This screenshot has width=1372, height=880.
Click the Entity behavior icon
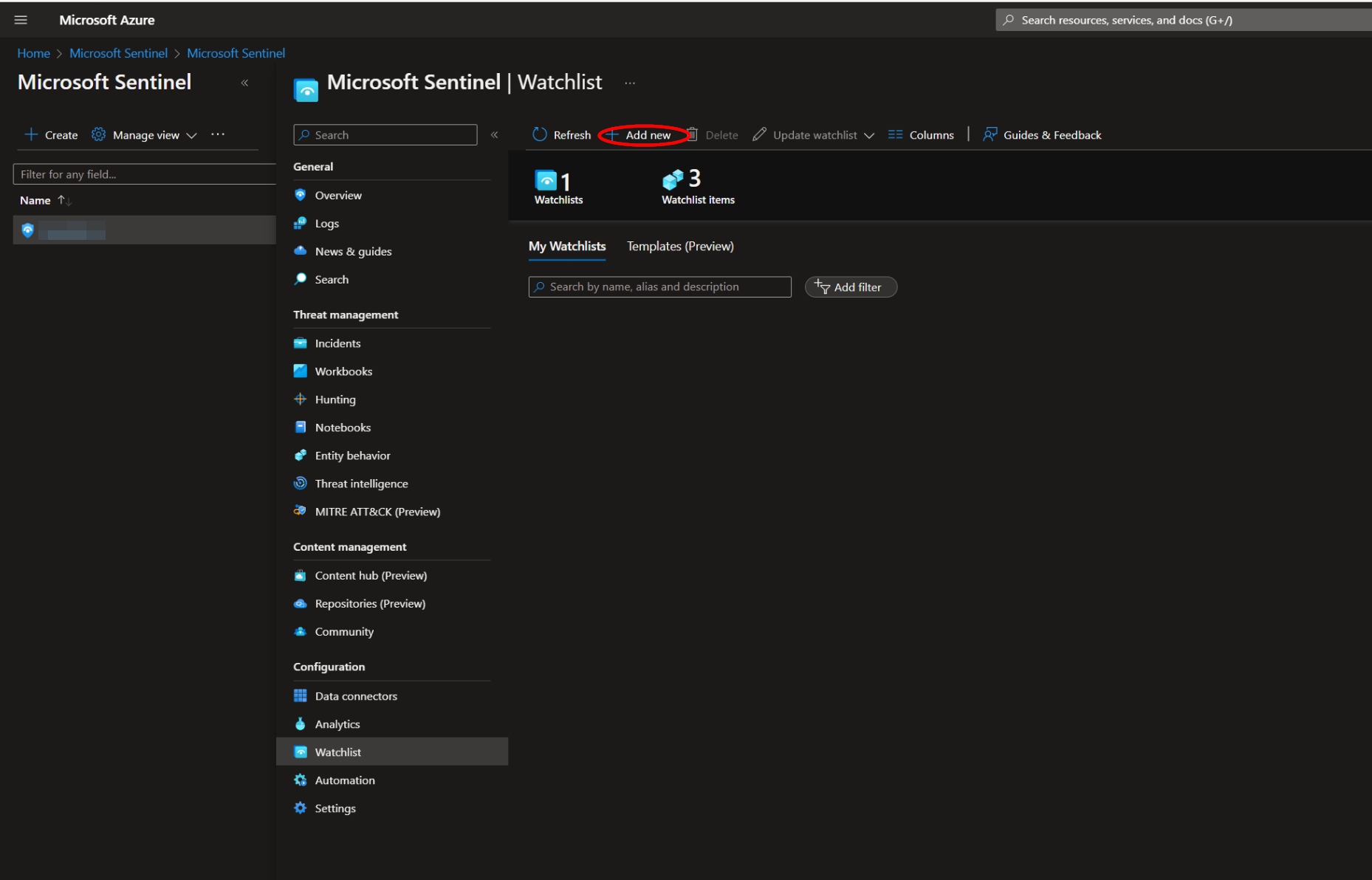point(300,456)
